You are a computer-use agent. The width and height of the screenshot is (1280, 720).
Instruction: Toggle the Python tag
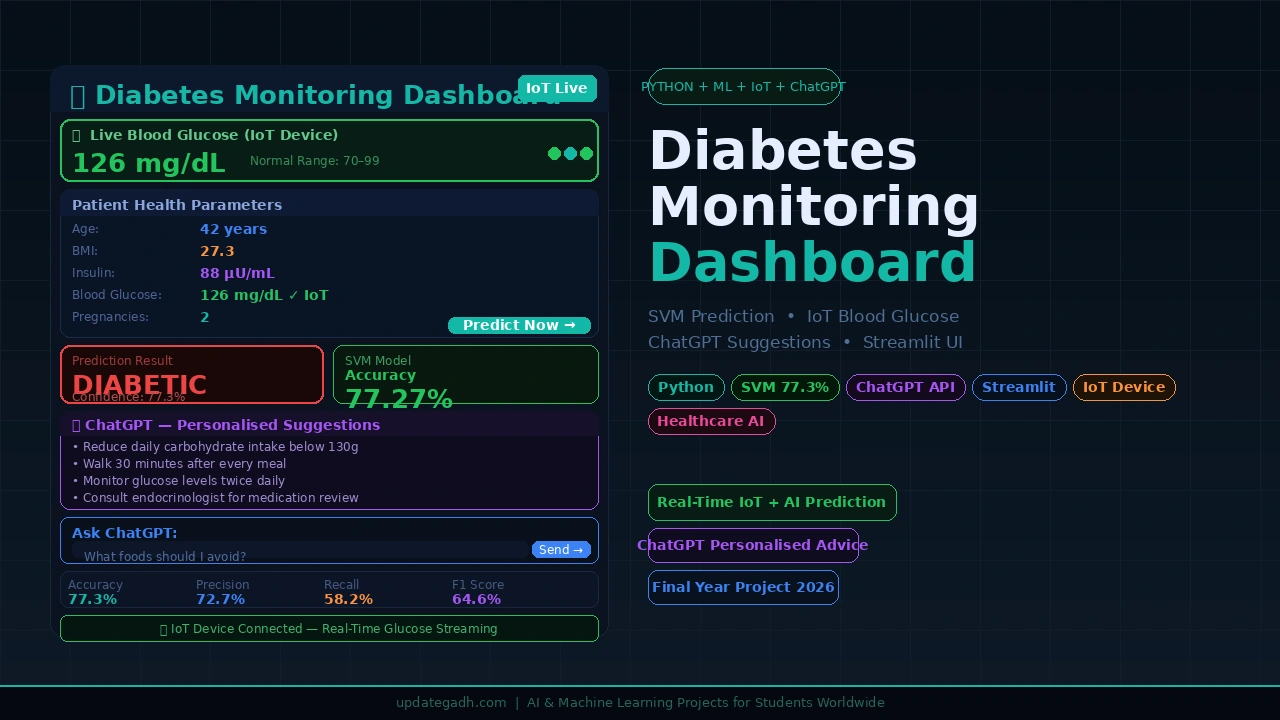click(686, 387)
